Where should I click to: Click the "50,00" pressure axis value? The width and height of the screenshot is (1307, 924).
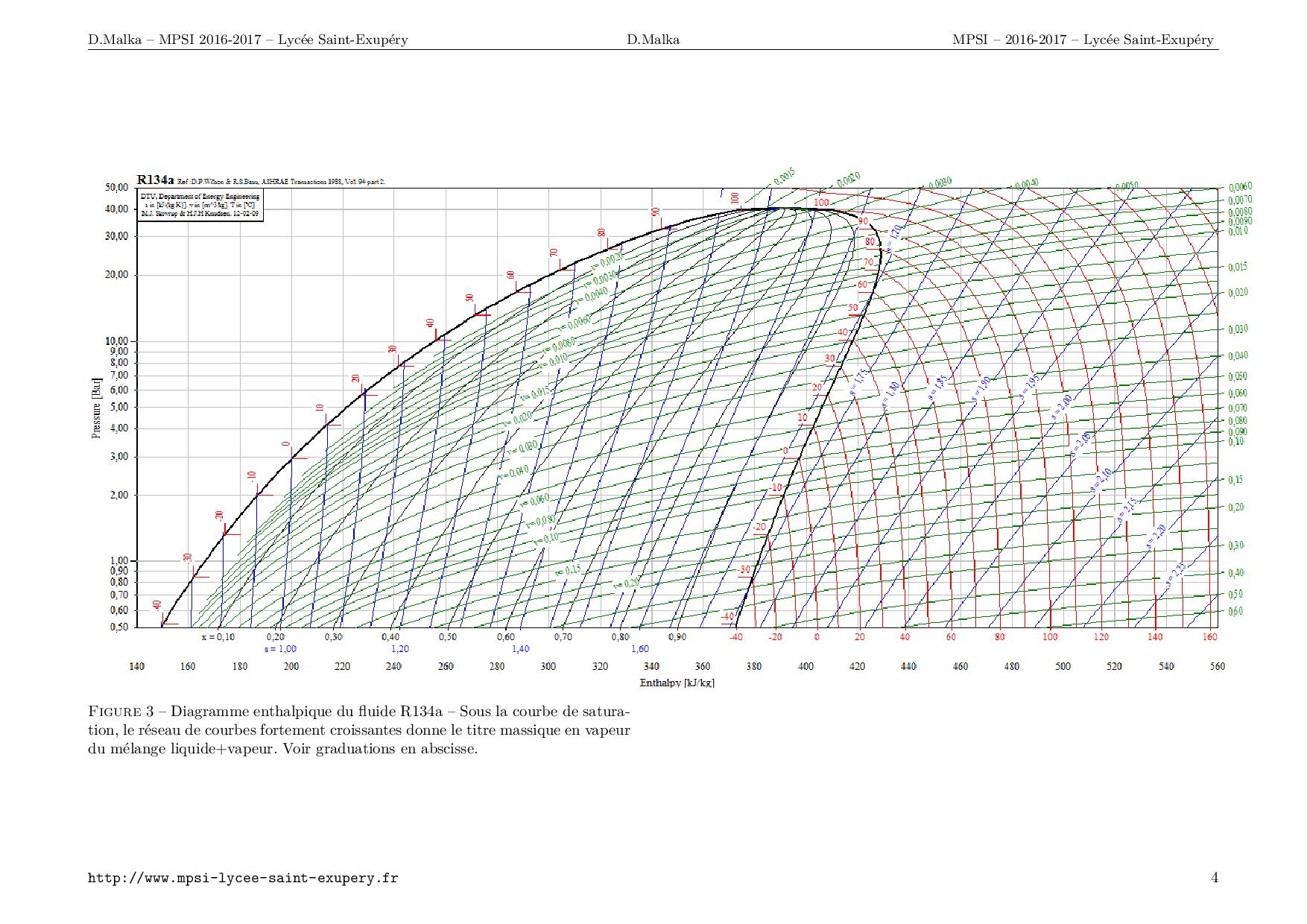(x=116, y=188)
